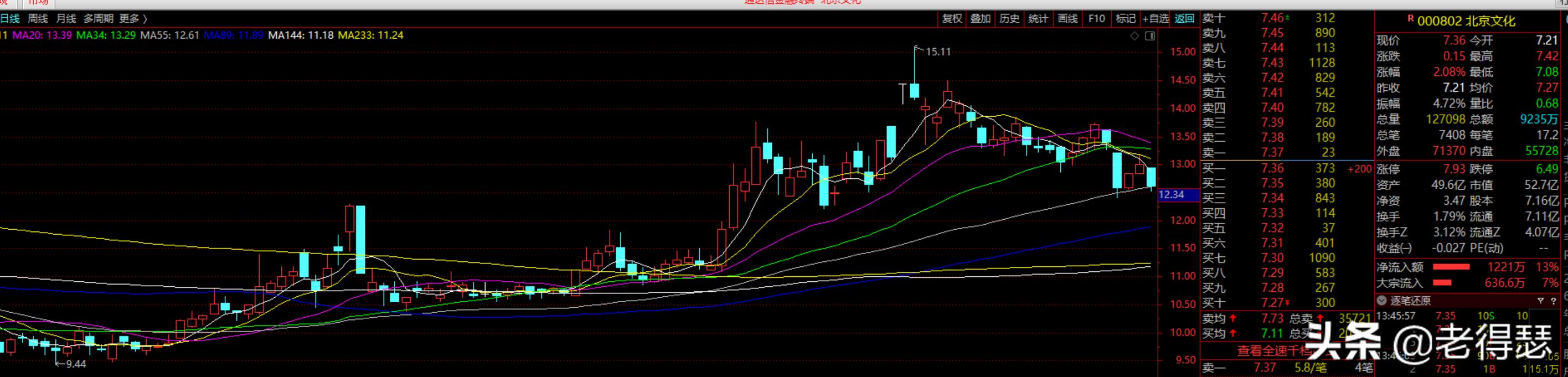Click the 总量 127098 value
The height and width of the screenshot is (377, 1568).
coord(1446,120)
